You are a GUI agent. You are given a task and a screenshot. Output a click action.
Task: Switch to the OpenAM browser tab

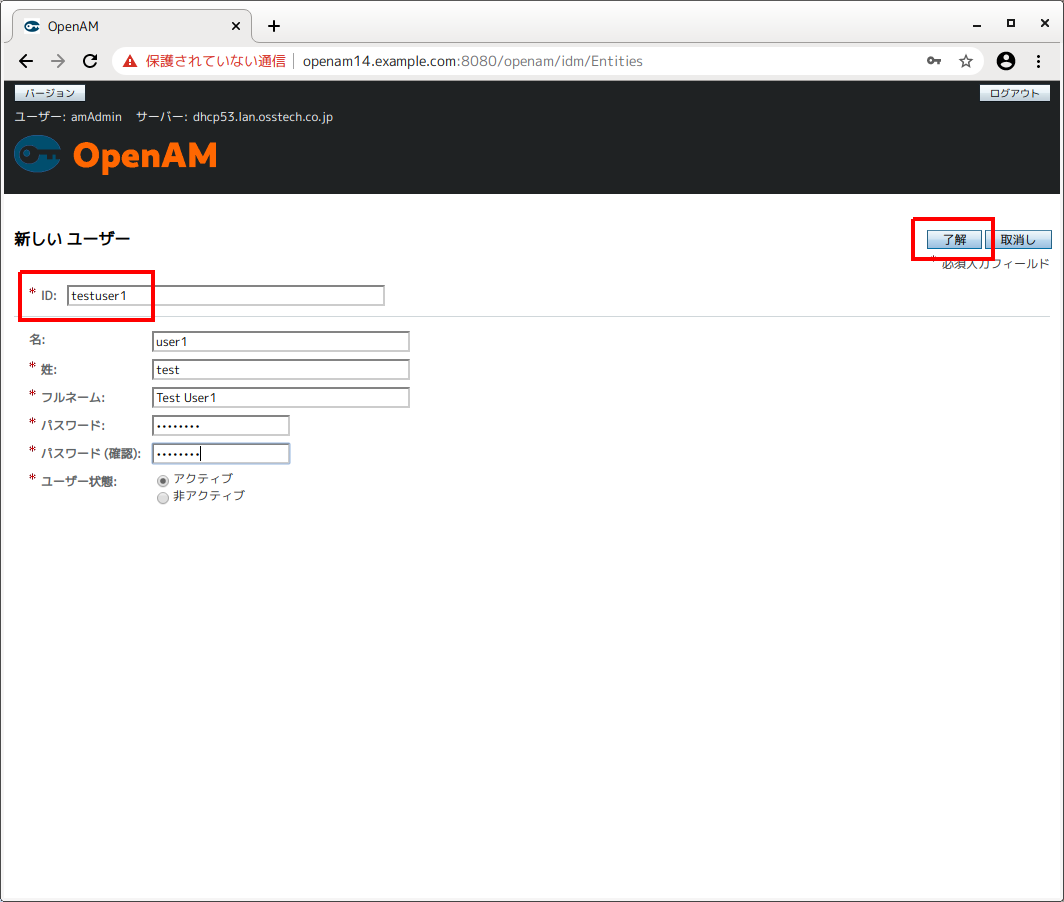pos(130,26)
